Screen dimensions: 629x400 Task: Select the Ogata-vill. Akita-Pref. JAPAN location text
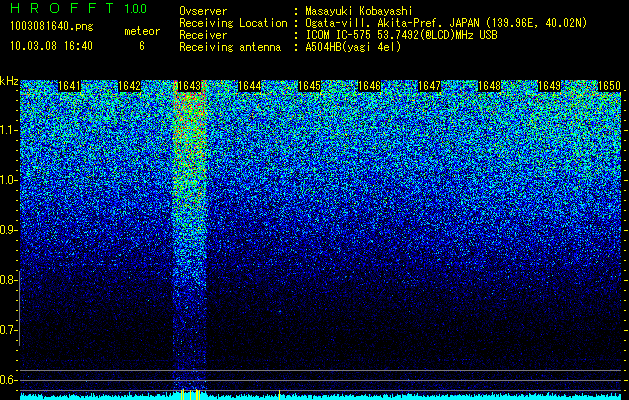446,23
